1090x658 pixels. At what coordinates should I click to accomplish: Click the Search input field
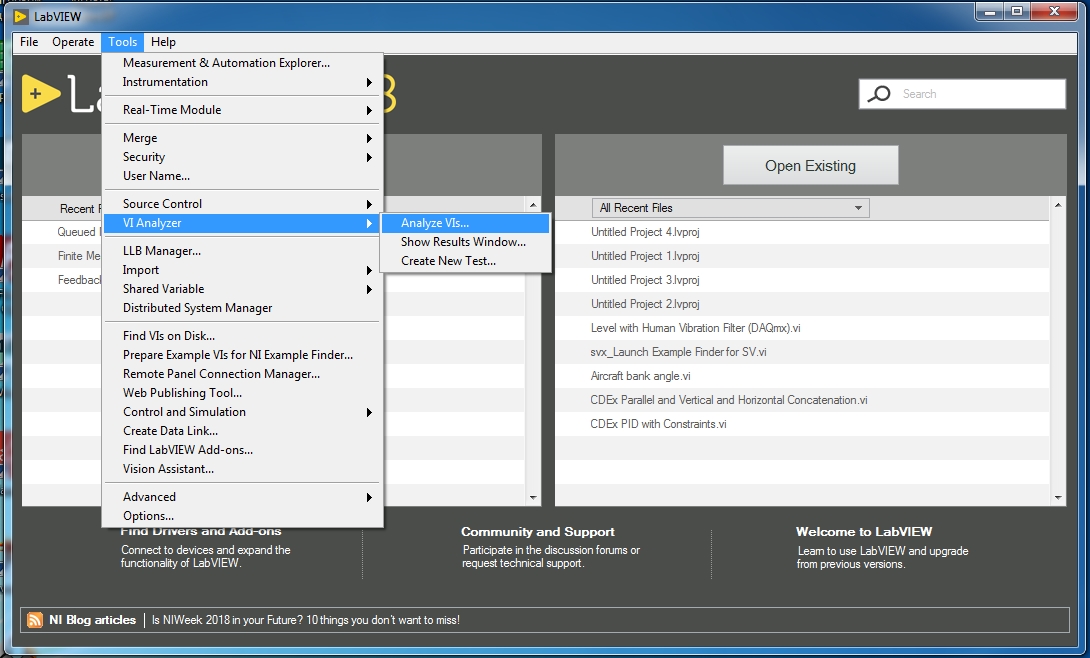(x=962, y=94)
